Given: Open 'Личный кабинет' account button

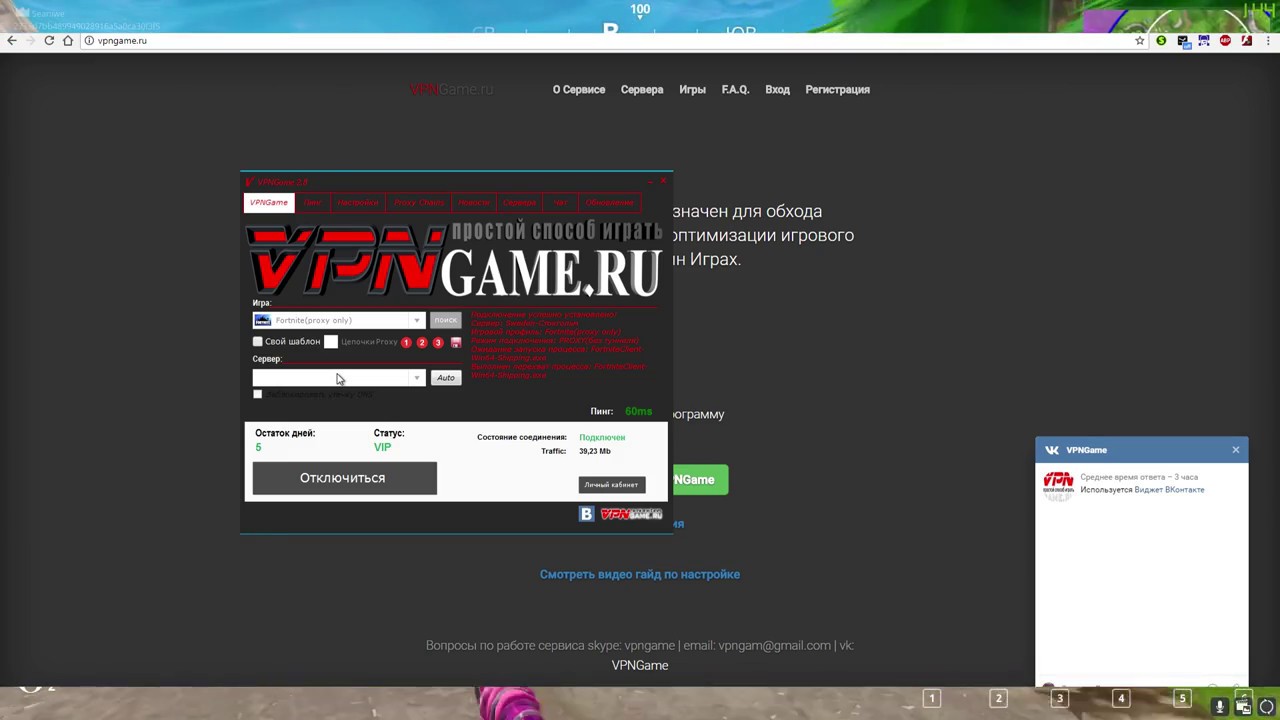Looking at the screenshot, I should [611, 485].
